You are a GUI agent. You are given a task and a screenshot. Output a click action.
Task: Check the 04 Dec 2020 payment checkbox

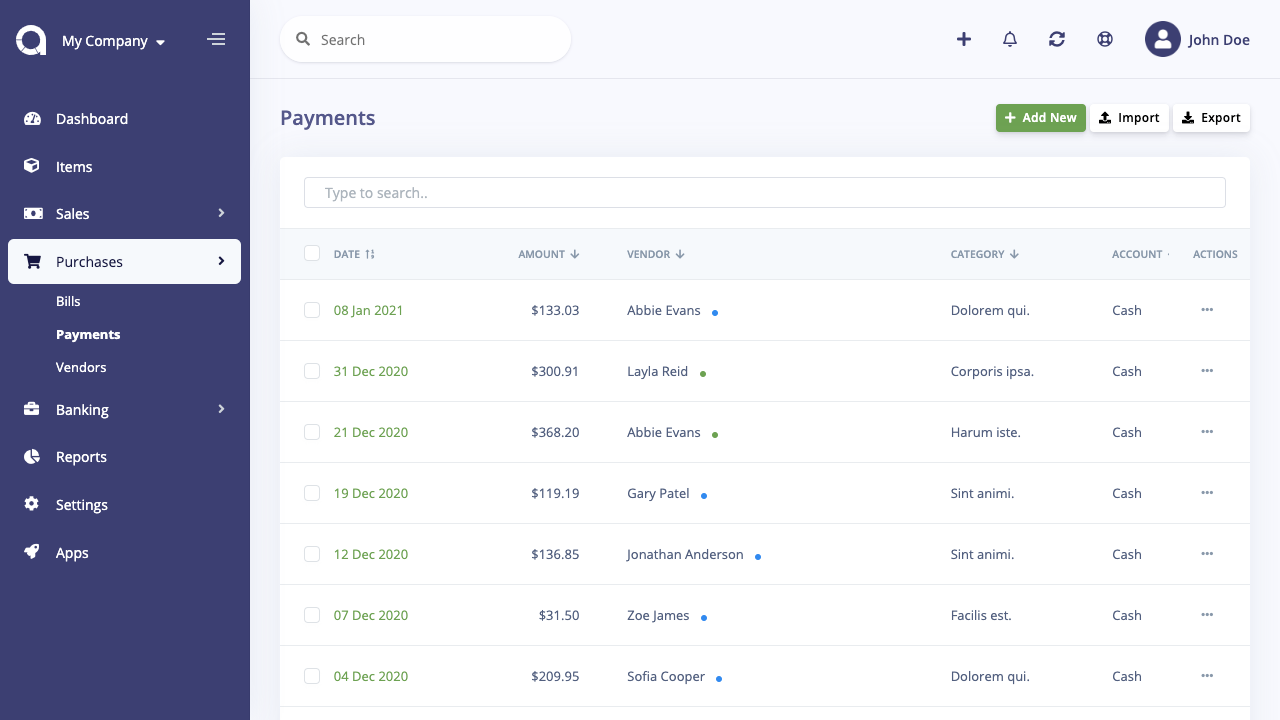coord(312,676)
